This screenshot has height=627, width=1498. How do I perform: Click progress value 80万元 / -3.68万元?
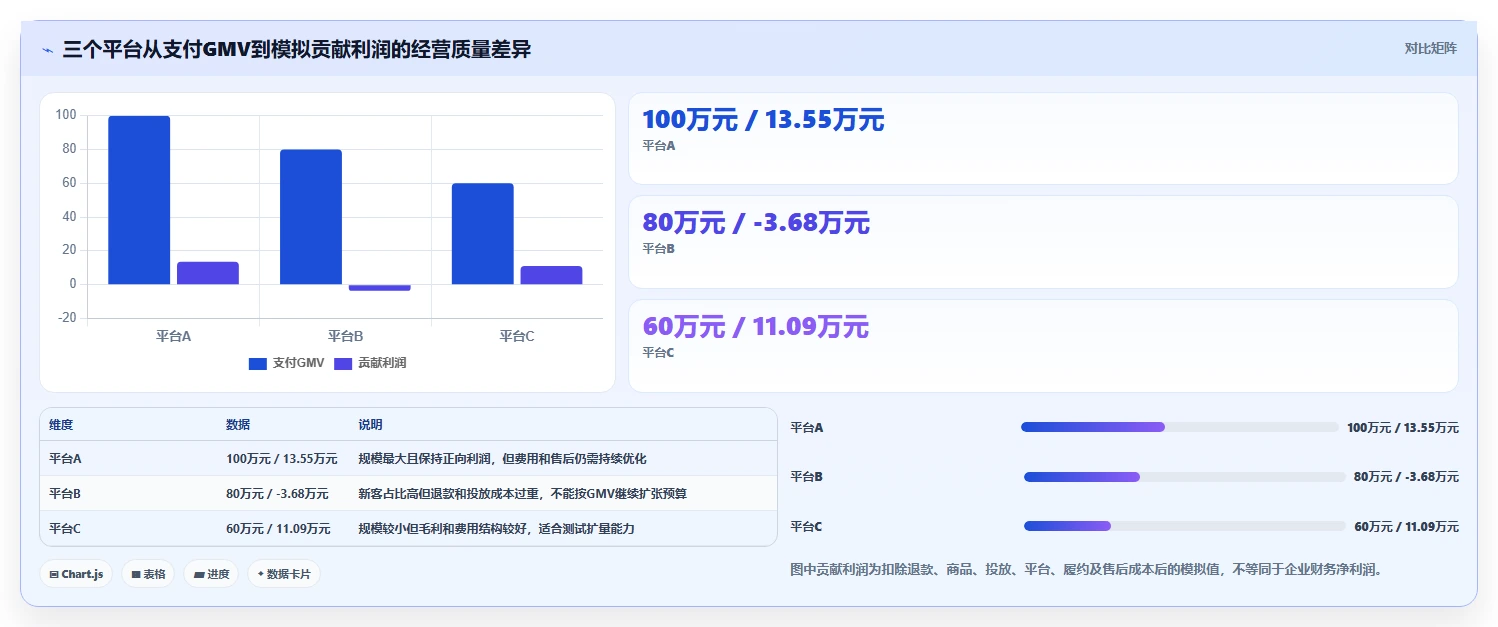(x=1406, y=477)
